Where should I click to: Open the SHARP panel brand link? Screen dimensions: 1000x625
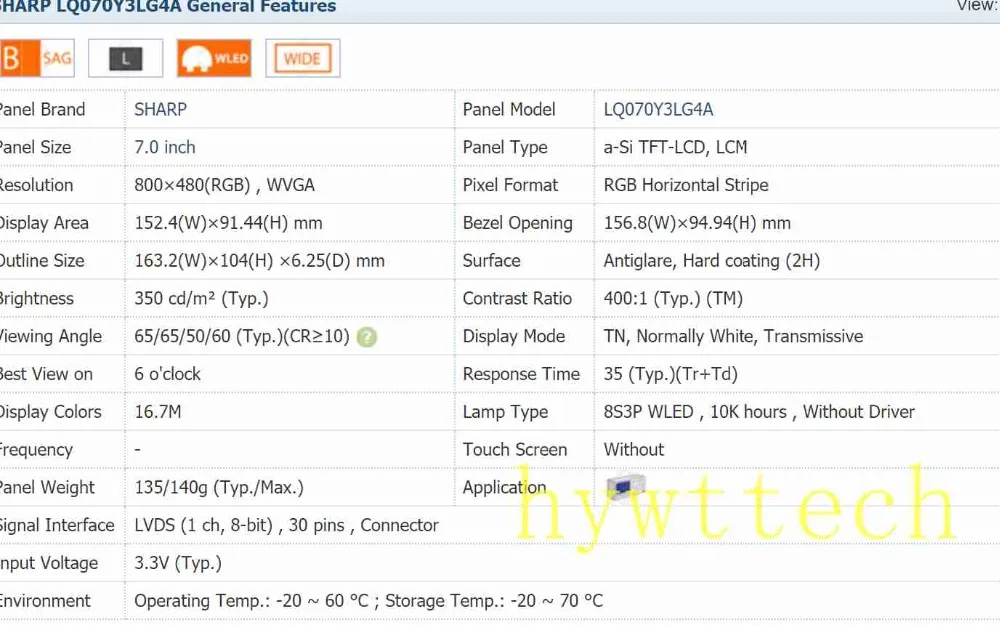point(160,109)
